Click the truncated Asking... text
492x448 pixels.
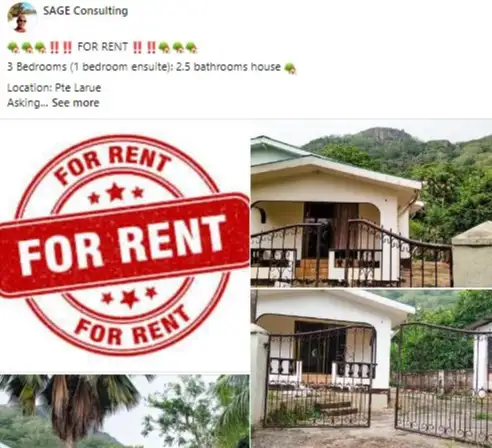pos(28,103)
